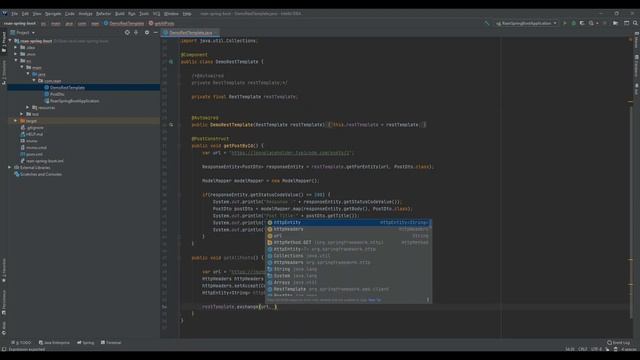Choose Arrays suggestion in completion popup
Screen dimensions: 640x360
[x=349, y=282]
